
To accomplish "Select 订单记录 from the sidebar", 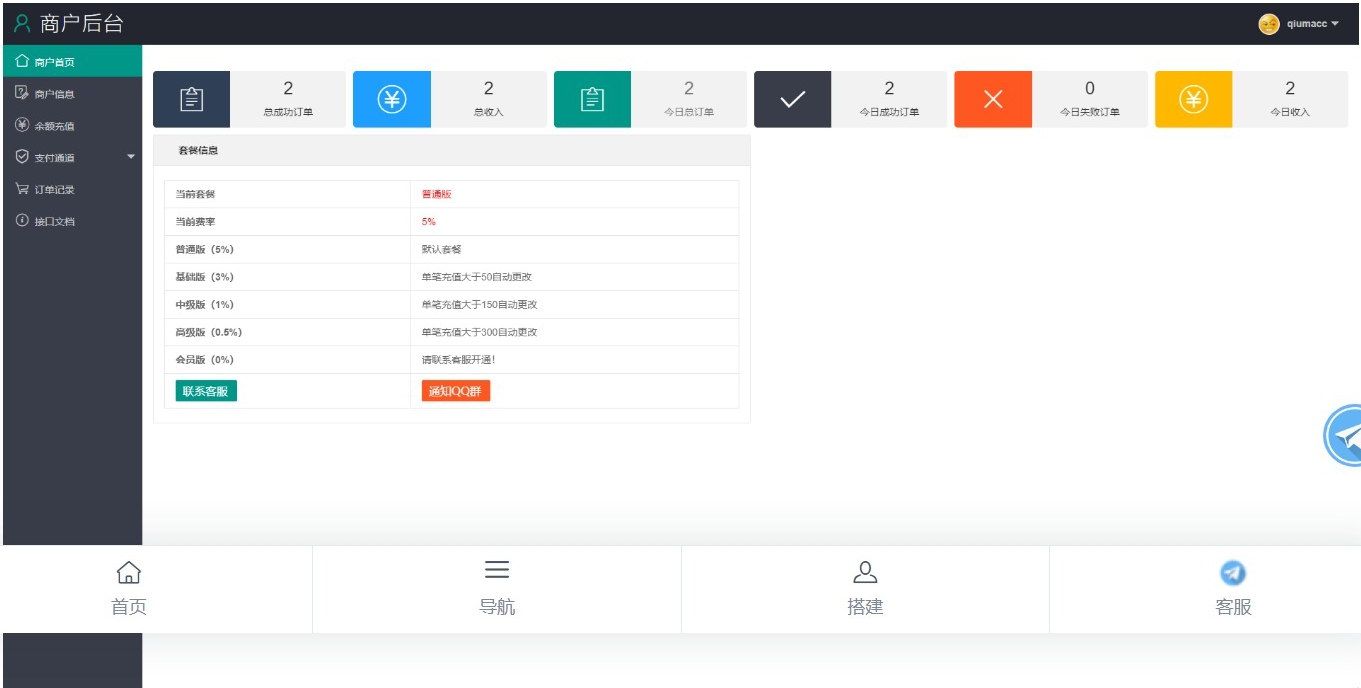I will pos(54,189).
